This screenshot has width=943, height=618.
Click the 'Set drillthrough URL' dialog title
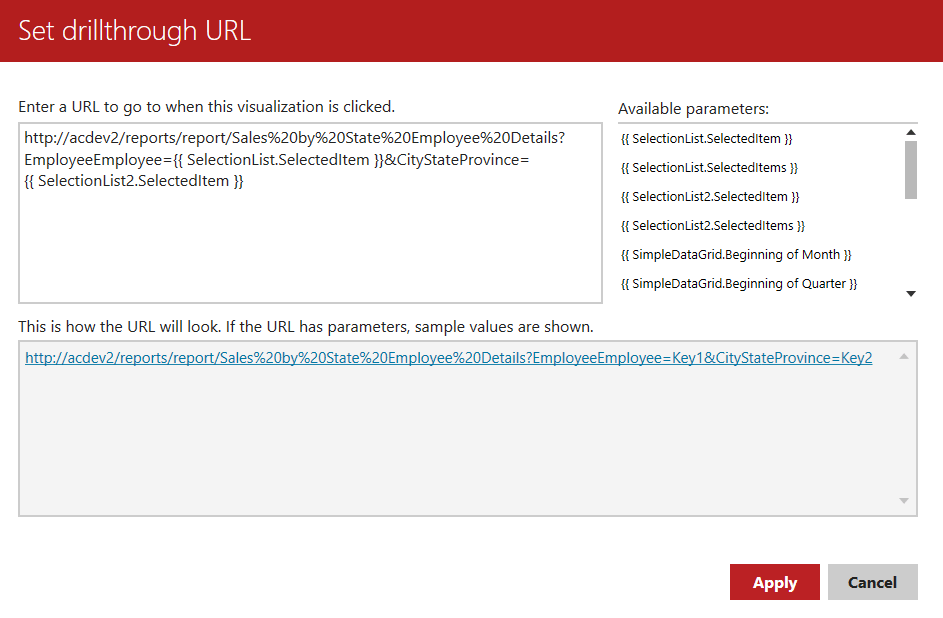(x=134, y=31)
